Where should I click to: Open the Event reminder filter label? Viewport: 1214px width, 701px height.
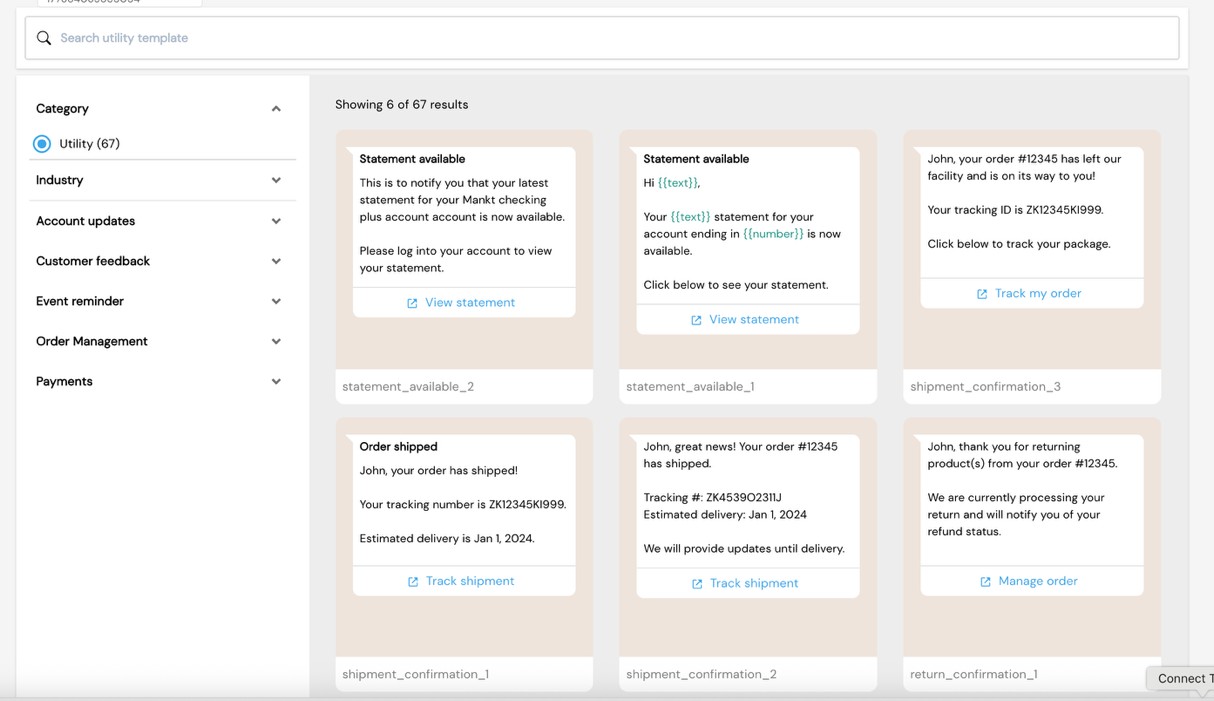click(80, 301)
